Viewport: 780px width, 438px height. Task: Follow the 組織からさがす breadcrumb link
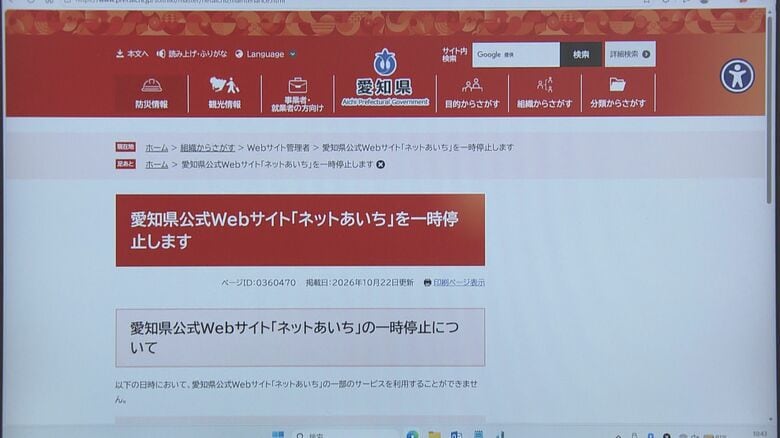coord(207,148)
